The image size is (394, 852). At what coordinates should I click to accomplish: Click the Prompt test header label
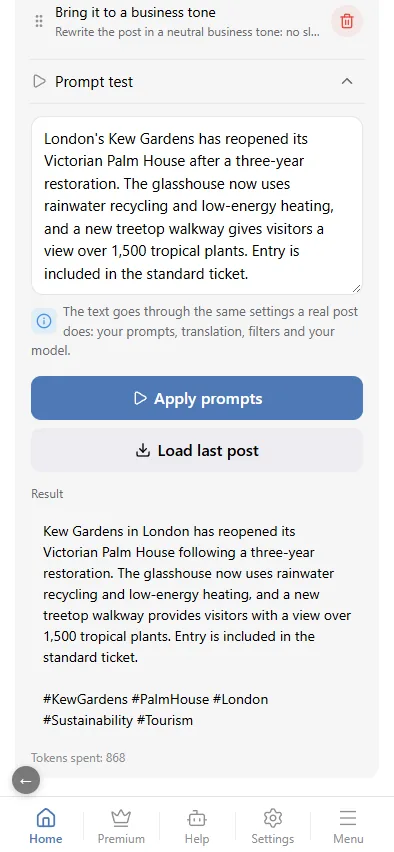94,82
